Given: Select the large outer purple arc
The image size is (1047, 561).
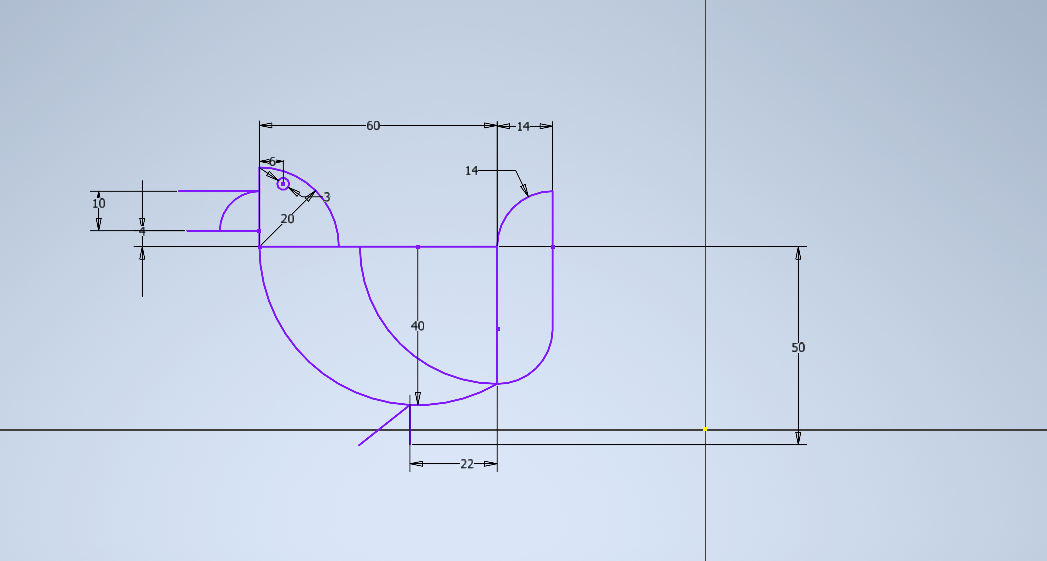Looking at the screenshot, I should tap(300, 350).
